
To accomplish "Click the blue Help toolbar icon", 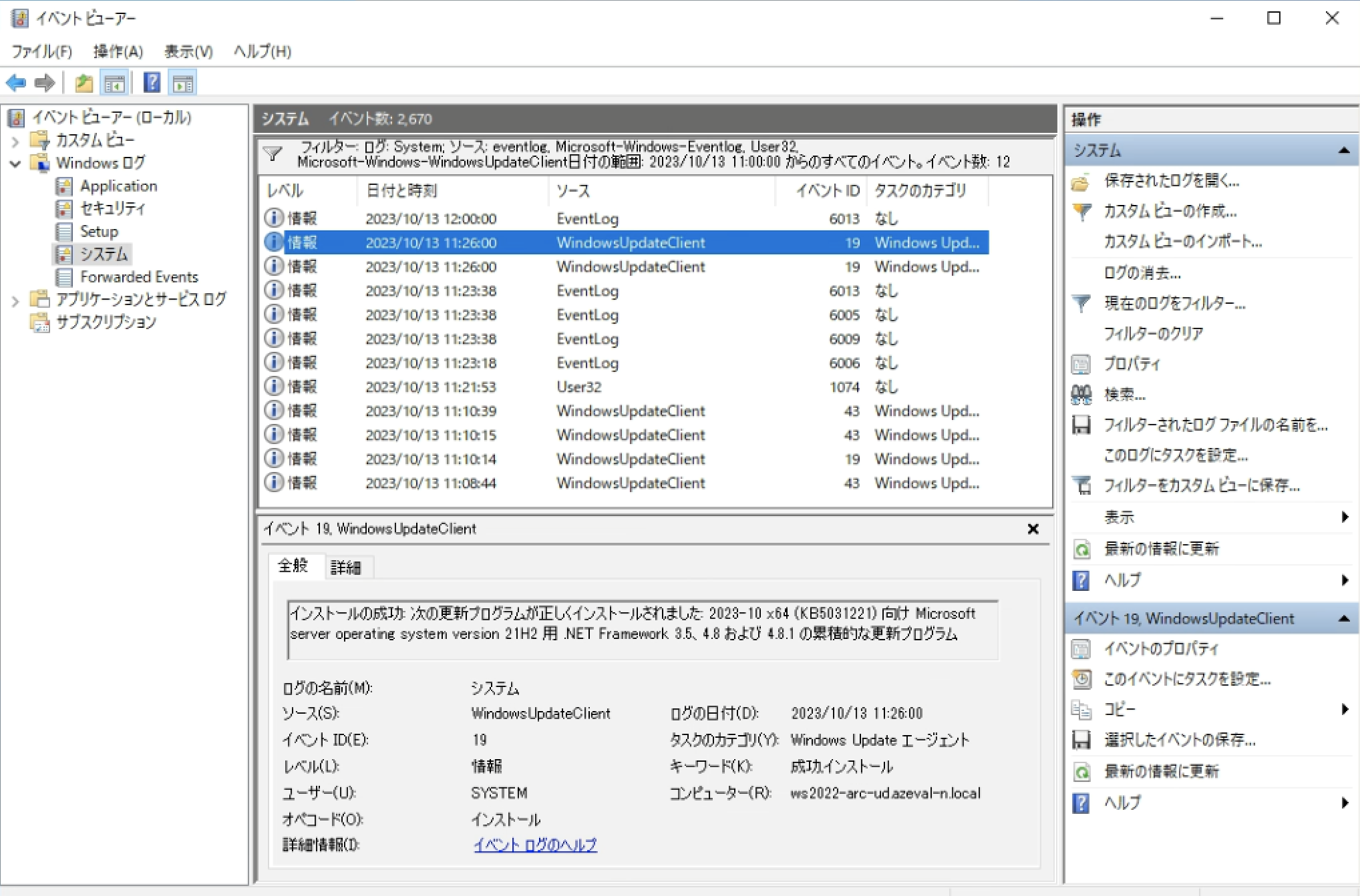I will click(x=152, y=83).
